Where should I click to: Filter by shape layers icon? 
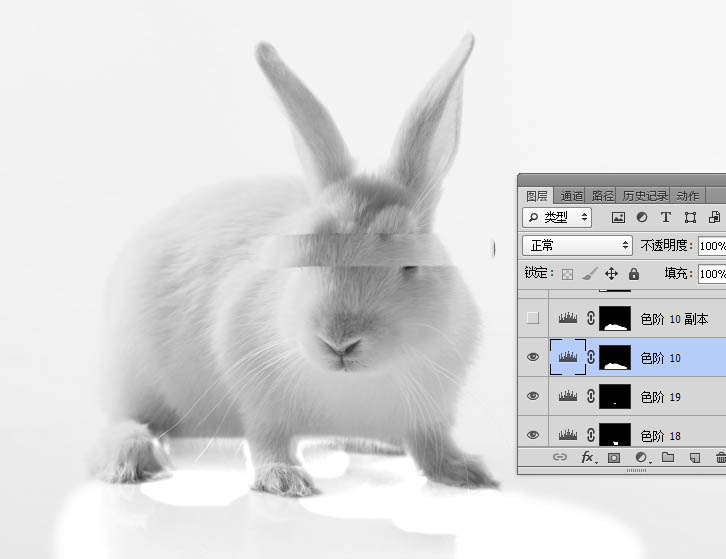[x=690, y=217]
